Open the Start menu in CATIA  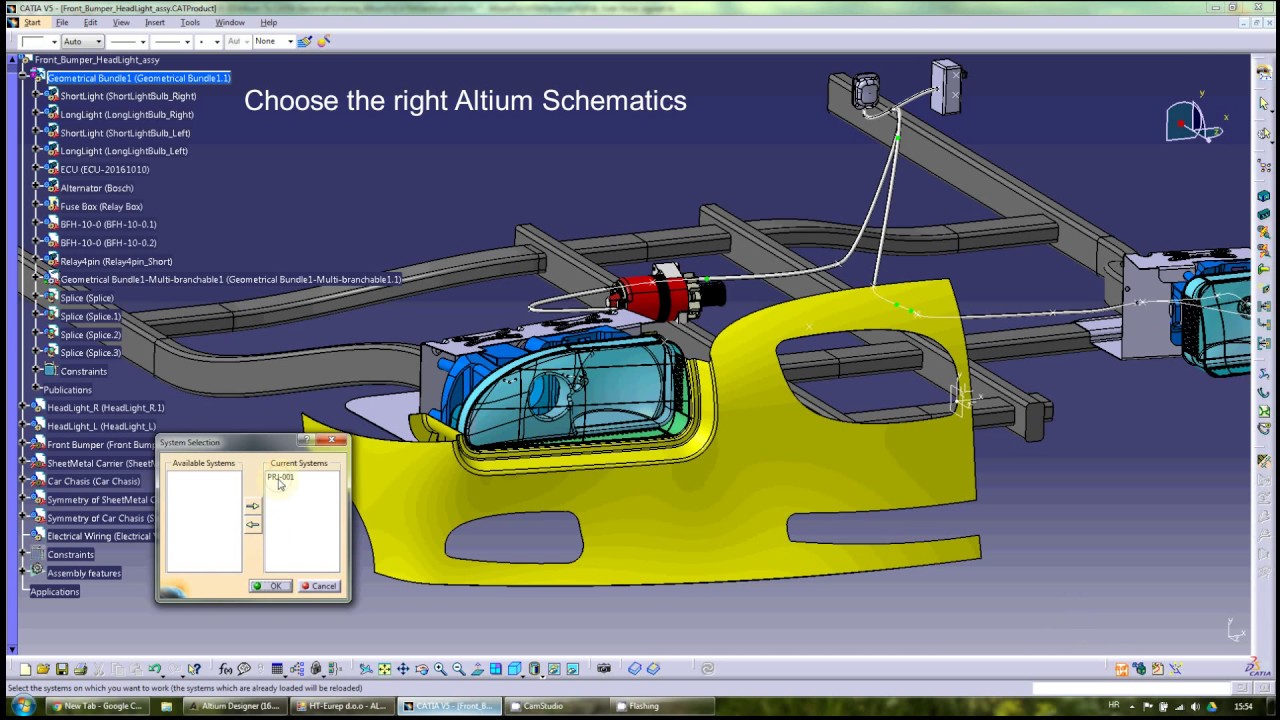click(x=33, y=22)
